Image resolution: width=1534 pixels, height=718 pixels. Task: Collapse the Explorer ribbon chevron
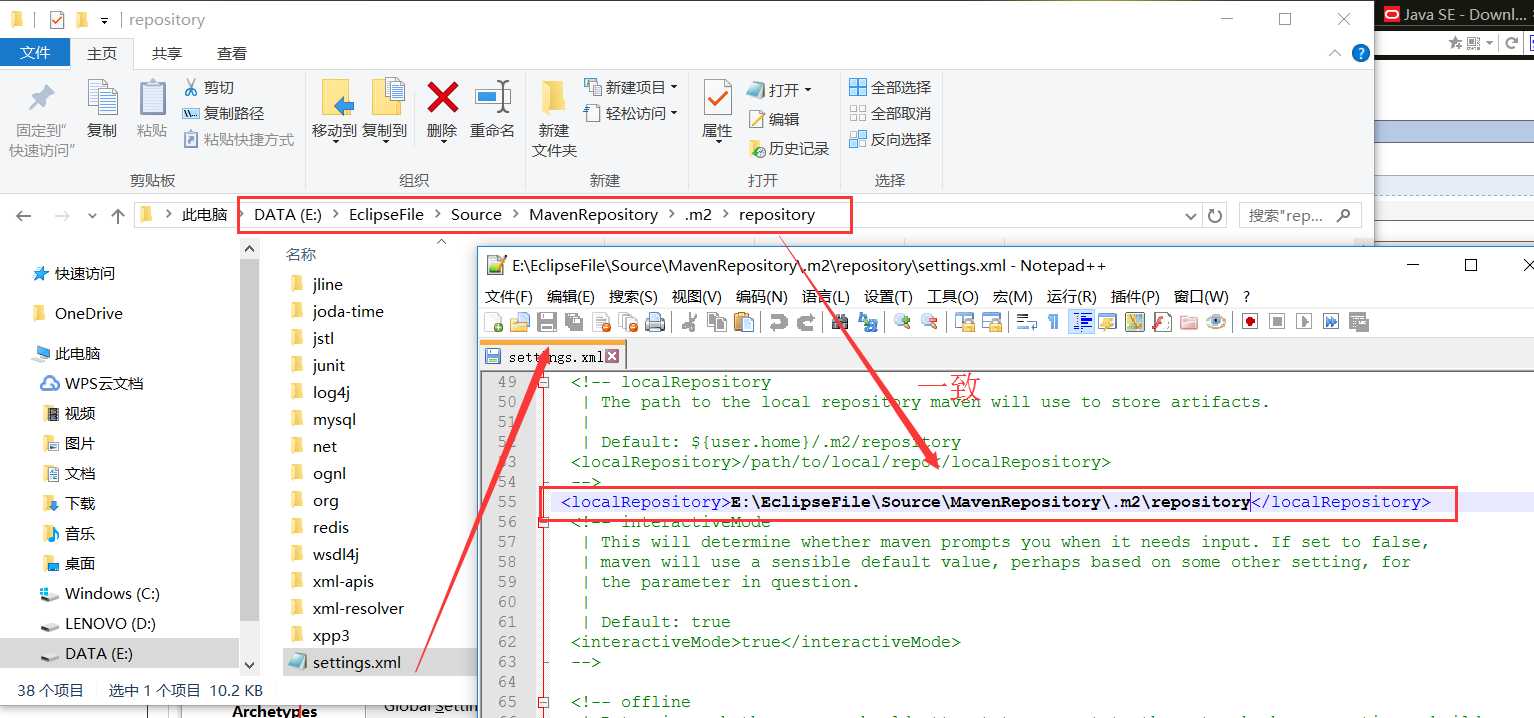point(1335,53)
